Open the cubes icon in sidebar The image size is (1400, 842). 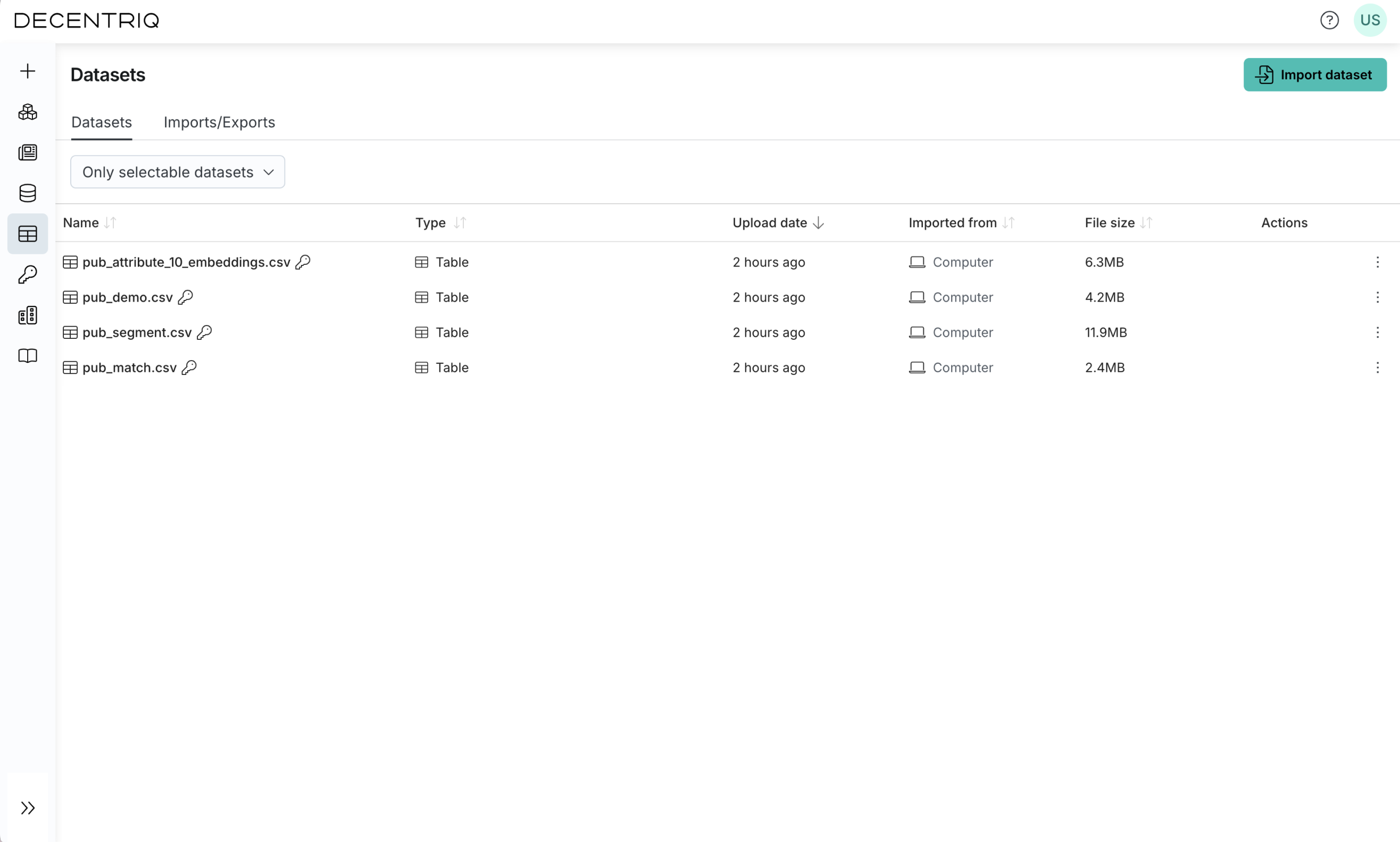click(27, 112)
